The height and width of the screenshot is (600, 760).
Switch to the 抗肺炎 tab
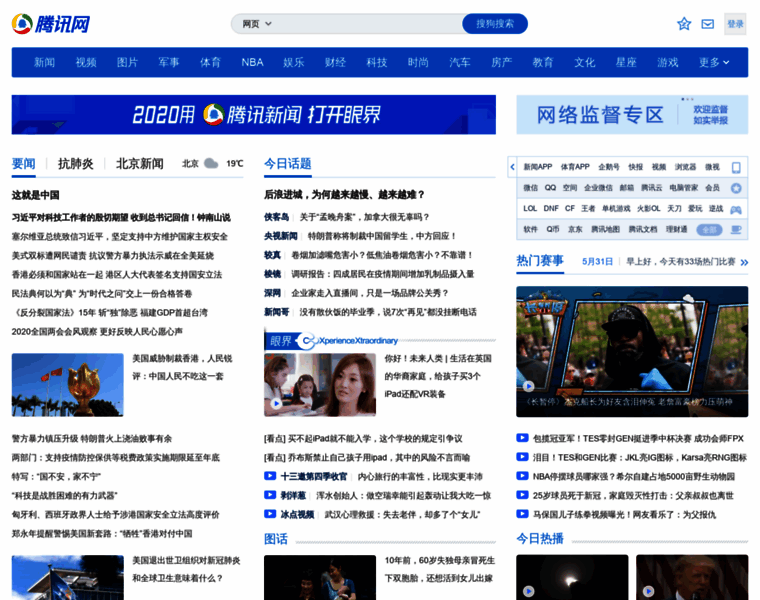76,164
